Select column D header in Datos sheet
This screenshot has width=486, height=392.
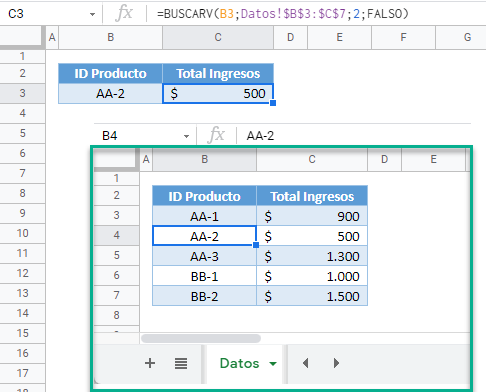coord(384,159)
